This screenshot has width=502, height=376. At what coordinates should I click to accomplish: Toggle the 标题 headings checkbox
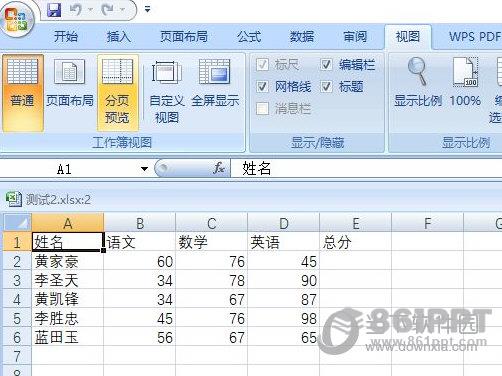(x=326, y=87)
